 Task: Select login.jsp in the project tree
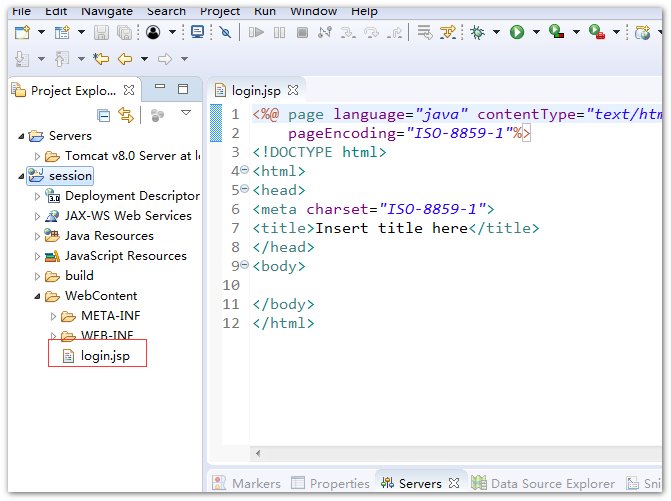point(105,355)
